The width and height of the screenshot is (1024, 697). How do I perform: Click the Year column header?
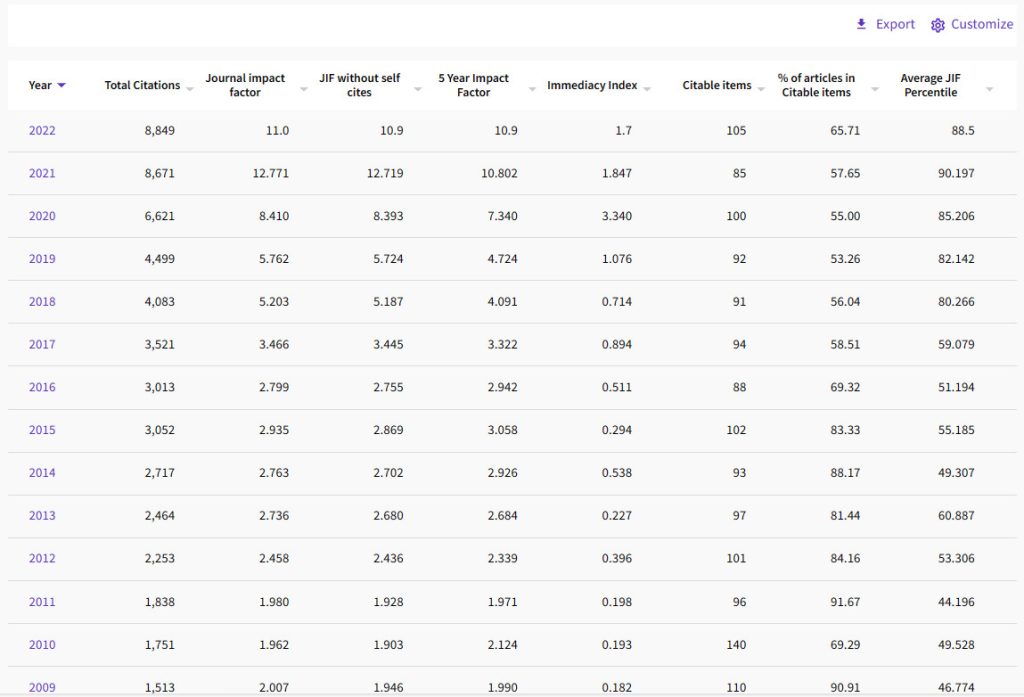40,85
